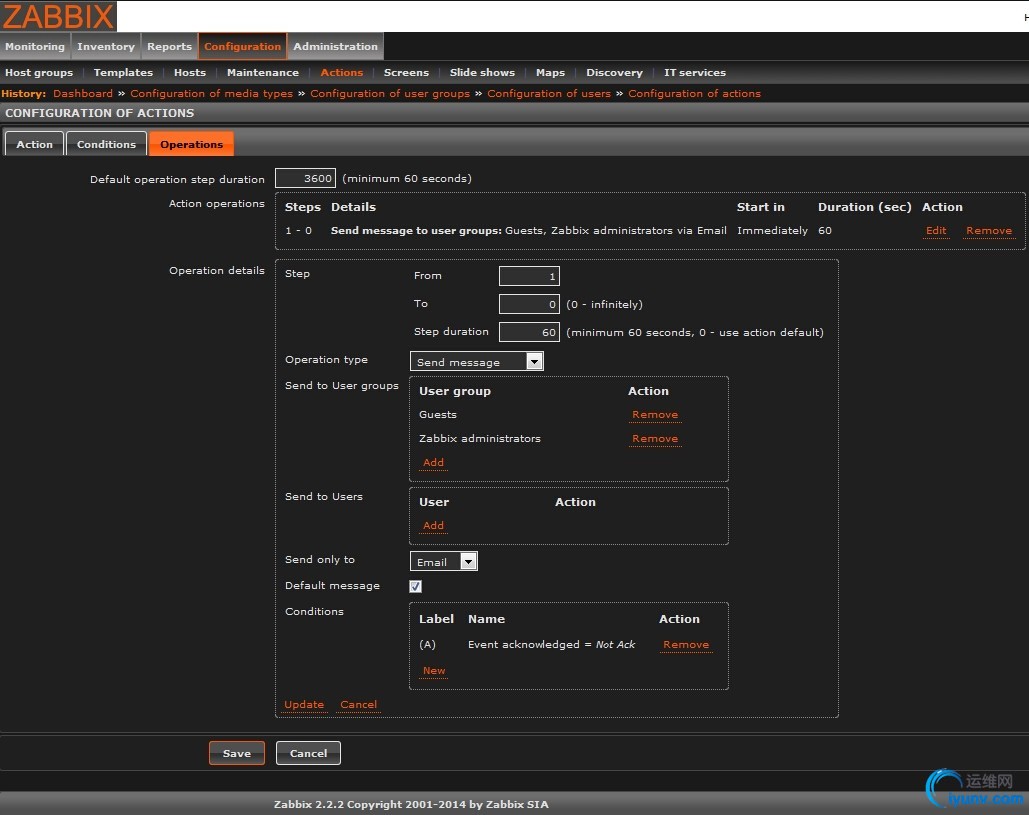Add New operation condition
The height and width of the screenshot is (815, 1029).
434,671
